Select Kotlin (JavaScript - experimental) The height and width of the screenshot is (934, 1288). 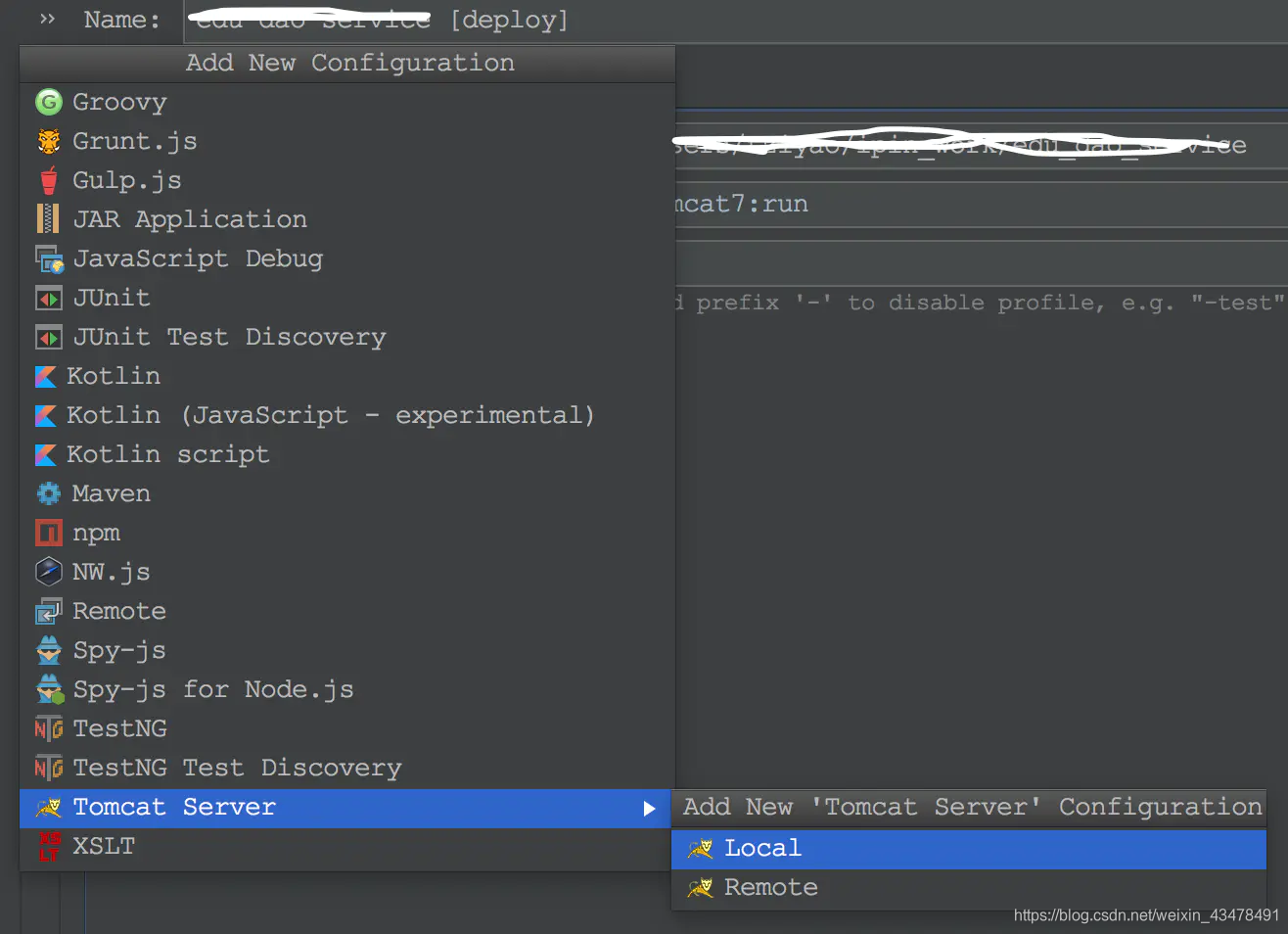tap(347, 415)
